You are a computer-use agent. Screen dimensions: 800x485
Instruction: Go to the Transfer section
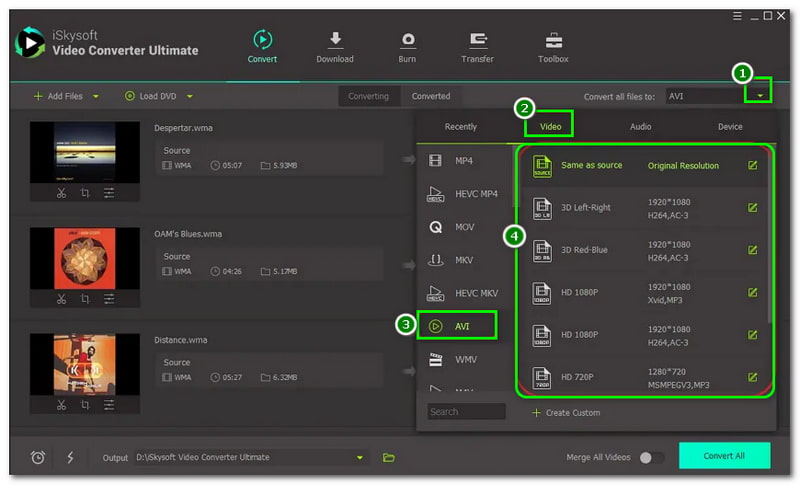coord(479,40)
